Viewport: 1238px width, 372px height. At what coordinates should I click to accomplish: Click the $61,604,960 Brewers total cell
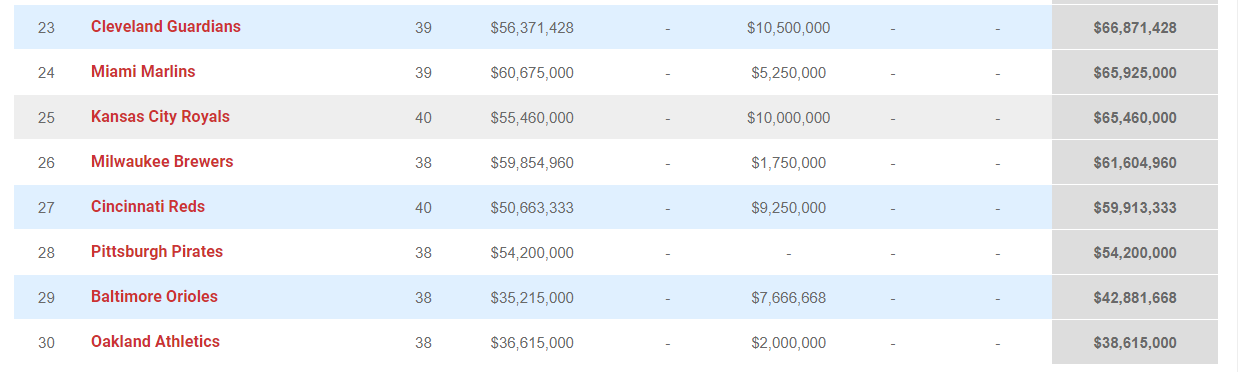1135,162
